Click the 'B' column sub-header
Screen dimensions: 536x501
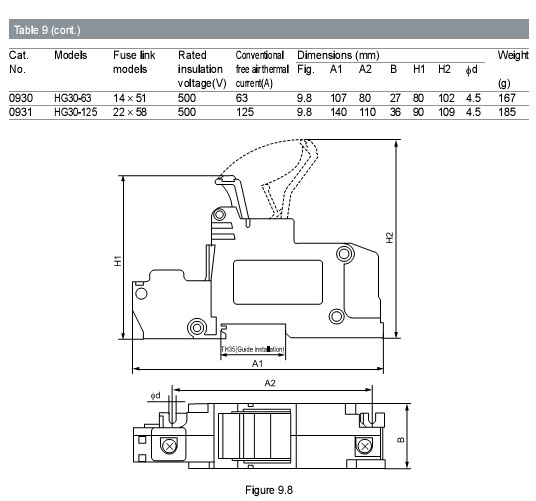[x=393, y=69]
